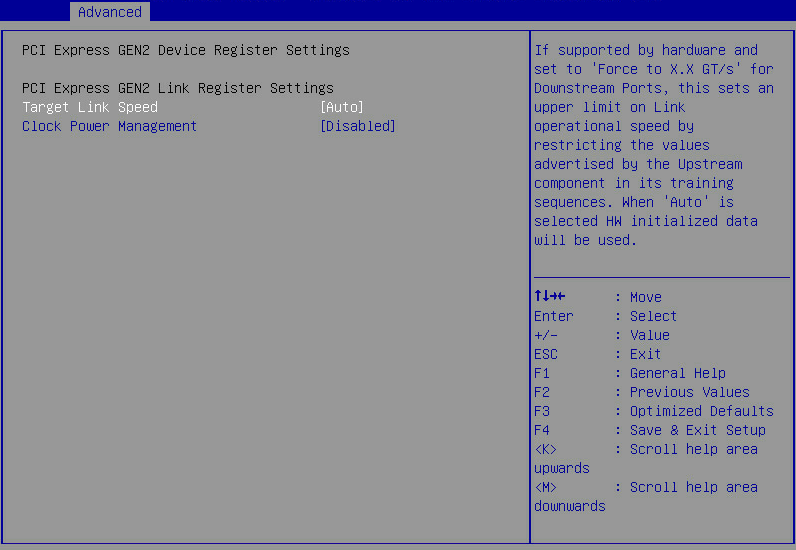The height and width of the screenshot is (550, 796).
Task: Click PCI Express GEN2 Link Register Settings heading
Action: [178, 88]
